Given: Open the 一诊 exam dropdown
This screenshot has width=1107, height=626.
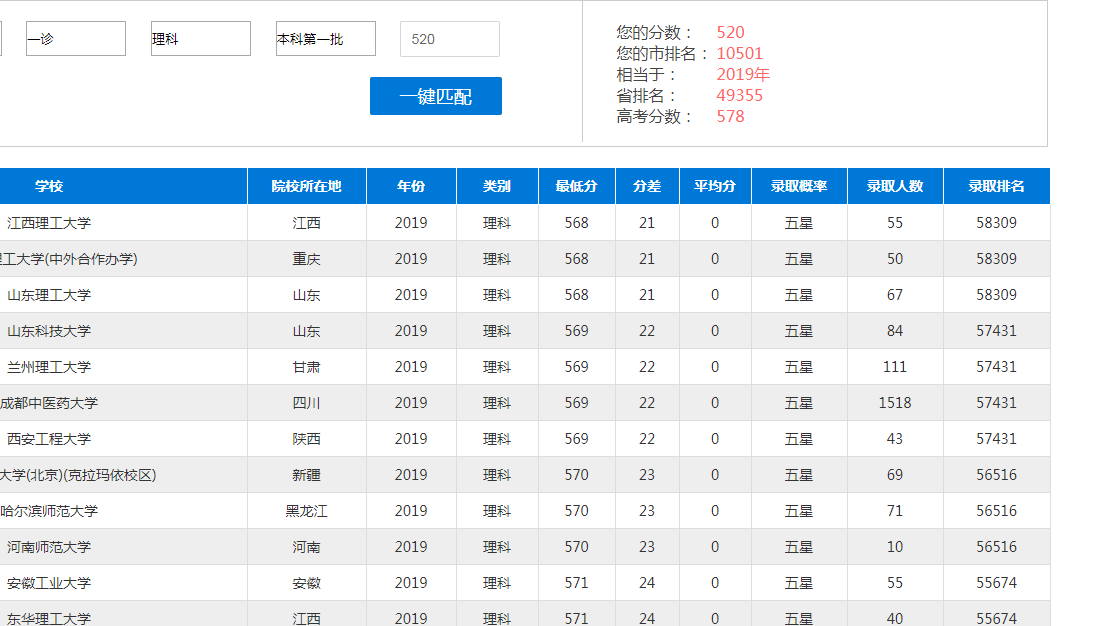Looking at the screenshot, I should pyautogui.click(x=75, y=39).
